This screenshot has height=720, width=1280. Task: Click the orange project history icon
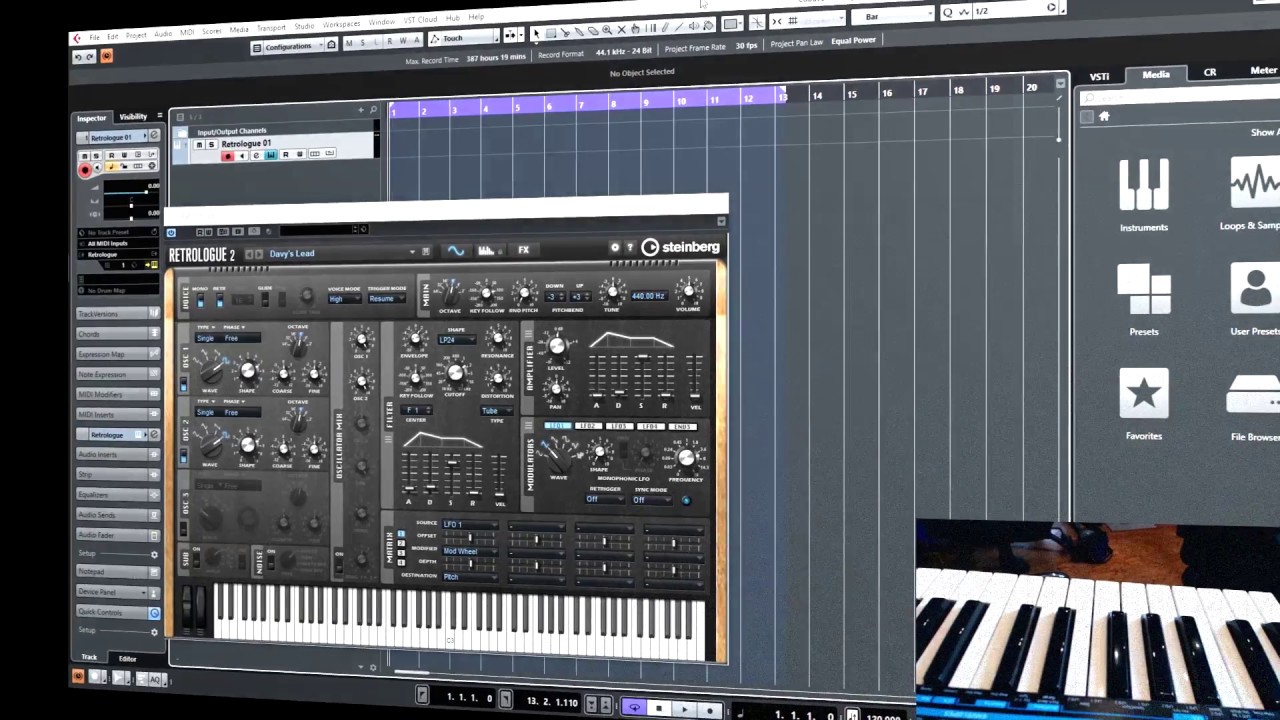click(107, 56)
